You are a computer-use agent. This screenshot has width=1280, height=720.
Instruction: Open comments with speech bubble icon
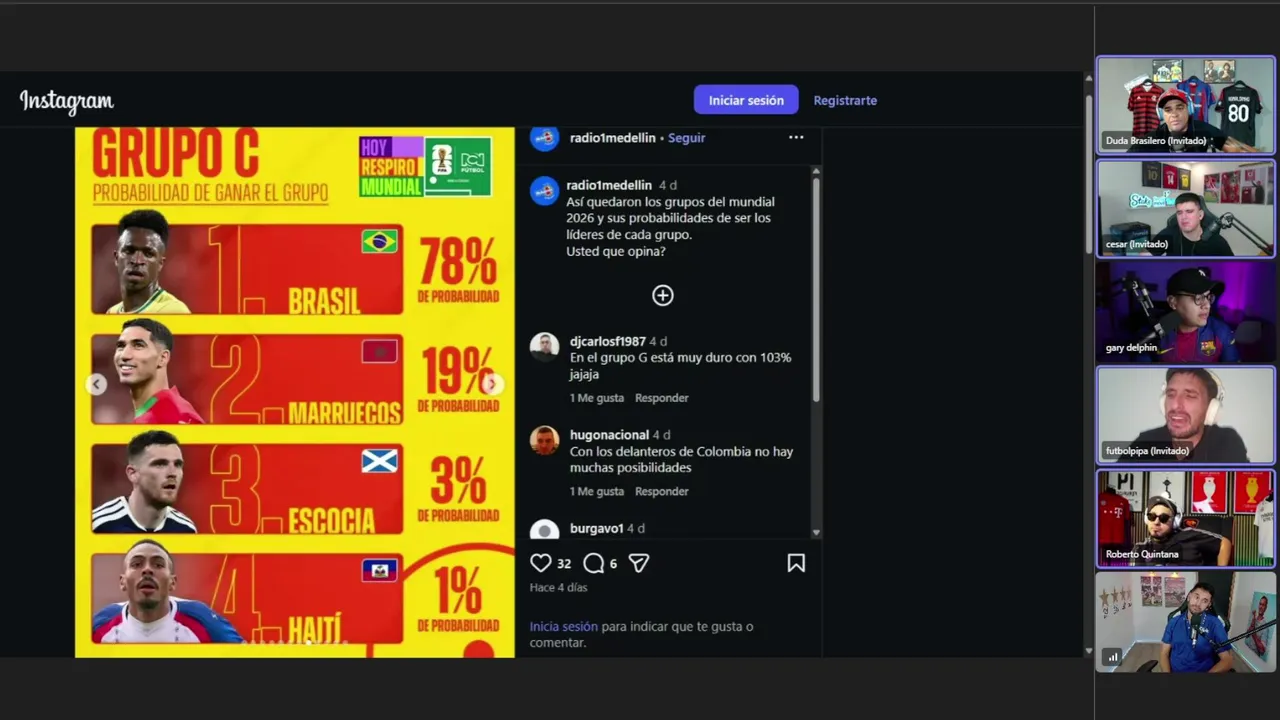593,563
